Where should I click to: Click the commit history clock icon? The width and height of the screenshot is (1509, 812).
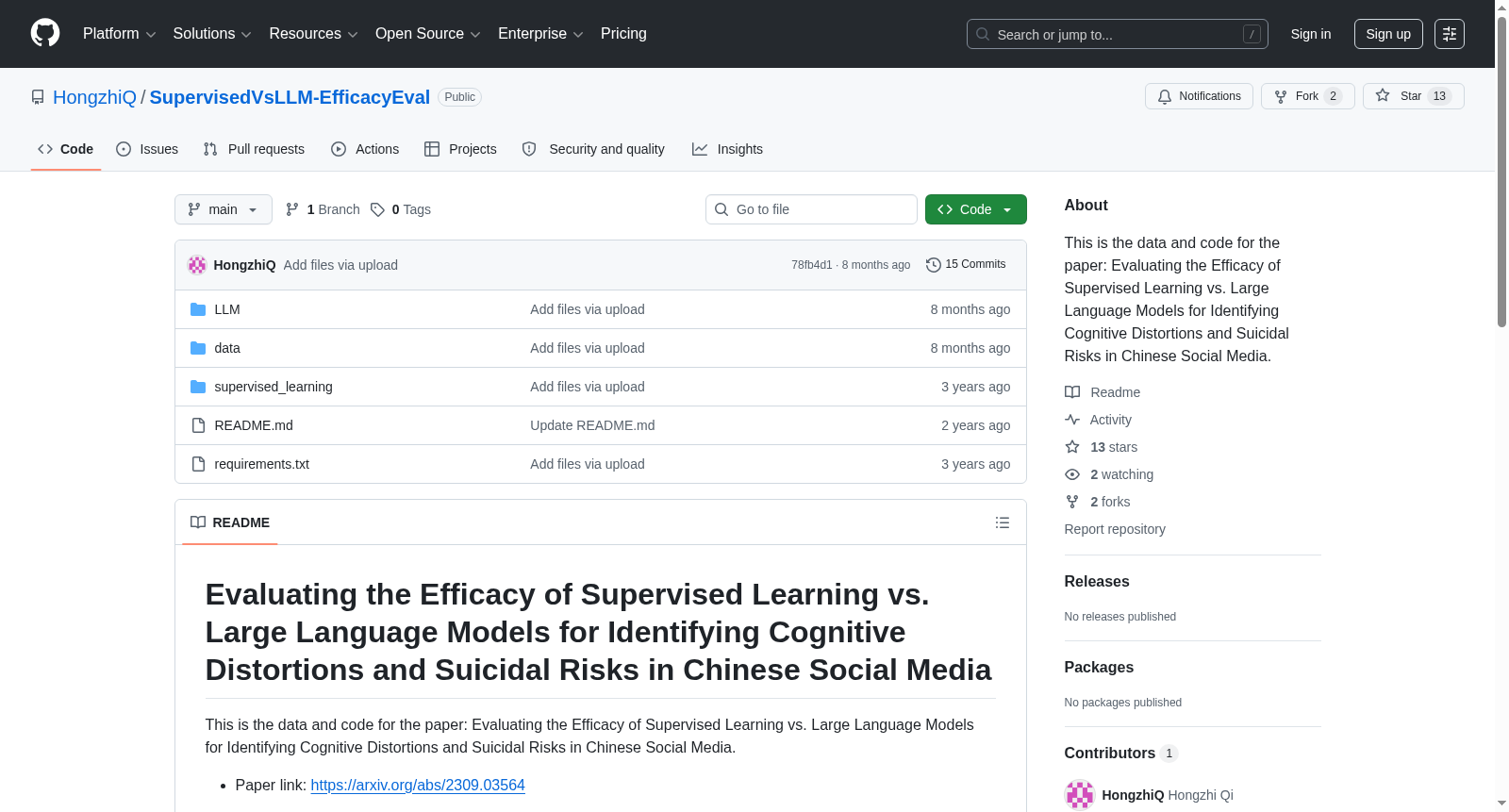click(x=934, y=265)
